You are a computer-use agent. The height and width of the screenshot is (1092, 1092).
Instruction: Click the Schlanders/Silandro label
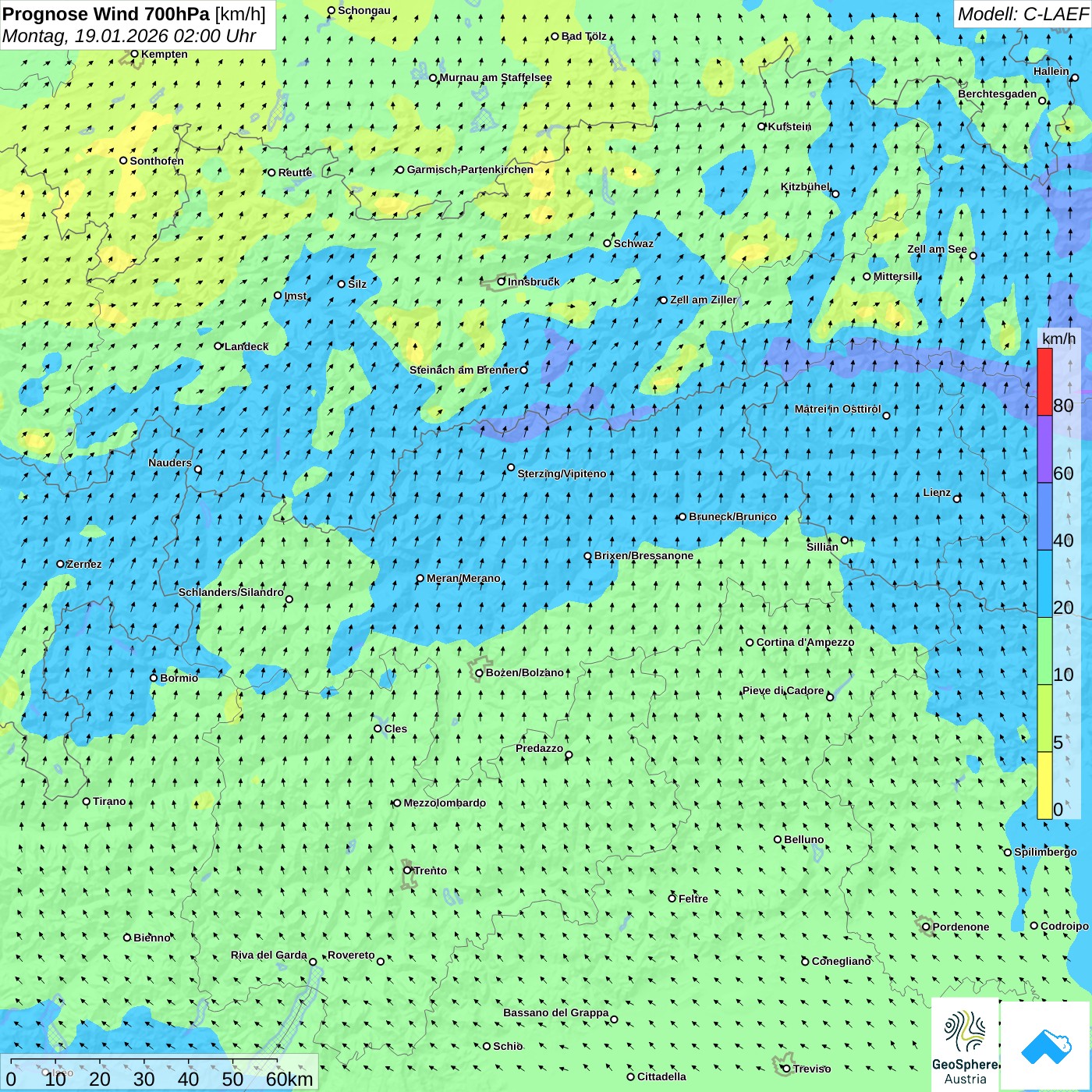(231, 592)
